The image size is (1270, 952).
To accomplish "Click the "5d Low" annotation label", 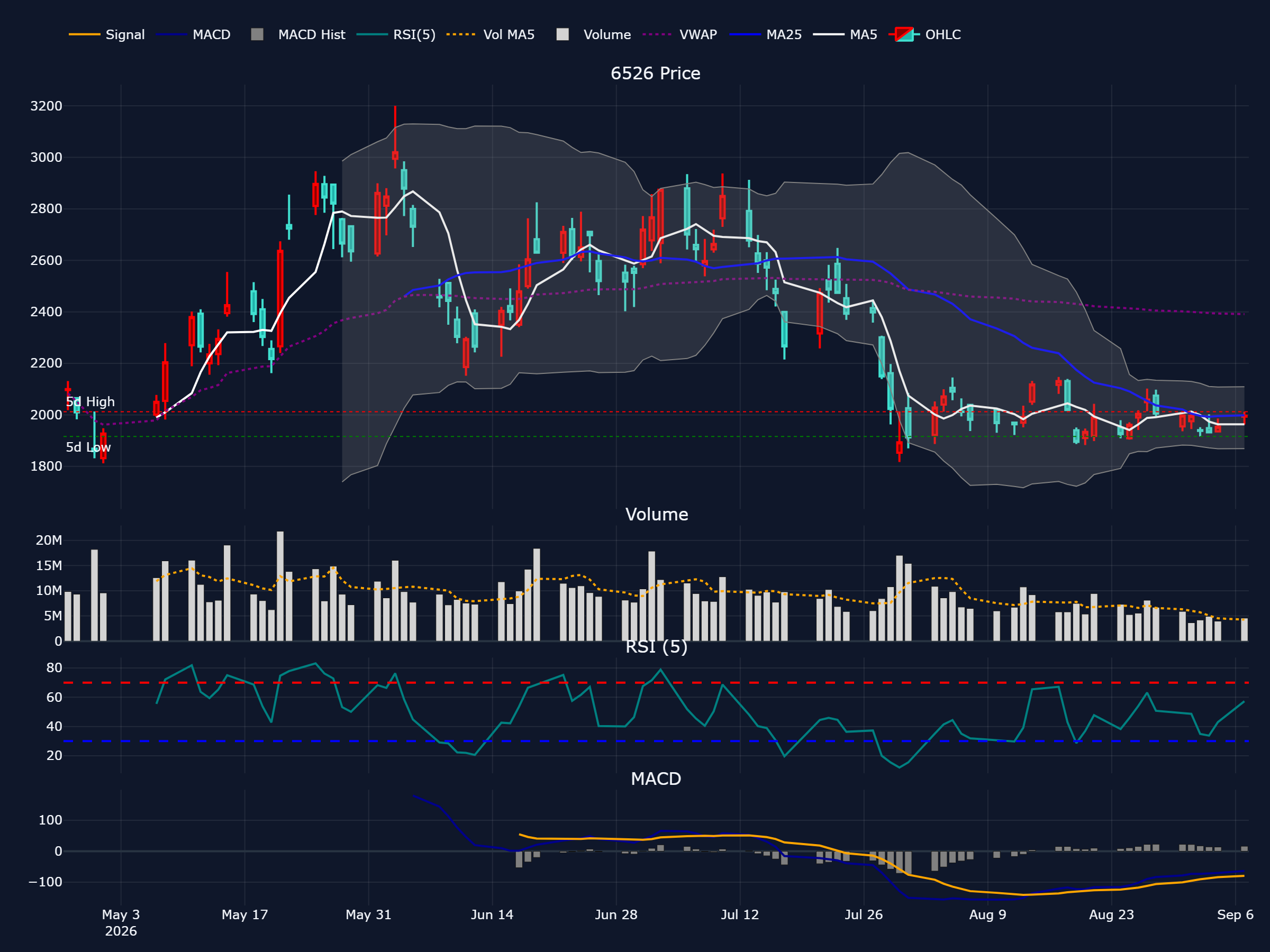I will [x=88, y=447].
